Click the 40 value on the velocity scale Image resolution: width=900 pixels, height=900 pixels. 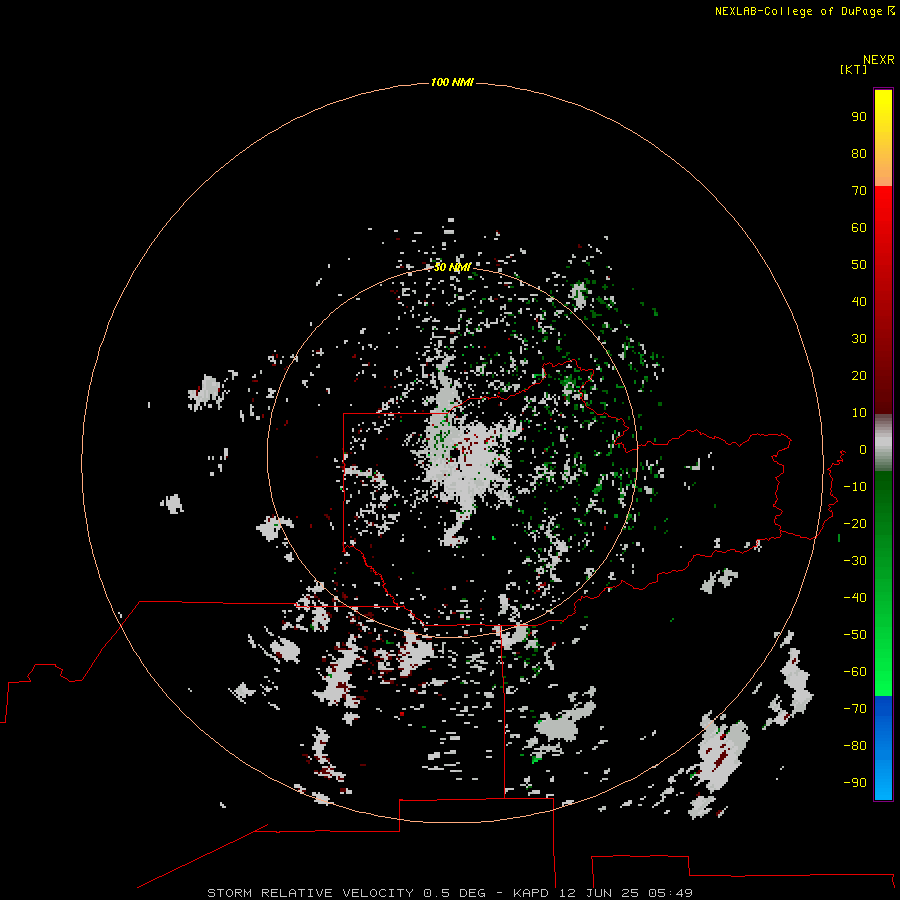click(859, 302)
